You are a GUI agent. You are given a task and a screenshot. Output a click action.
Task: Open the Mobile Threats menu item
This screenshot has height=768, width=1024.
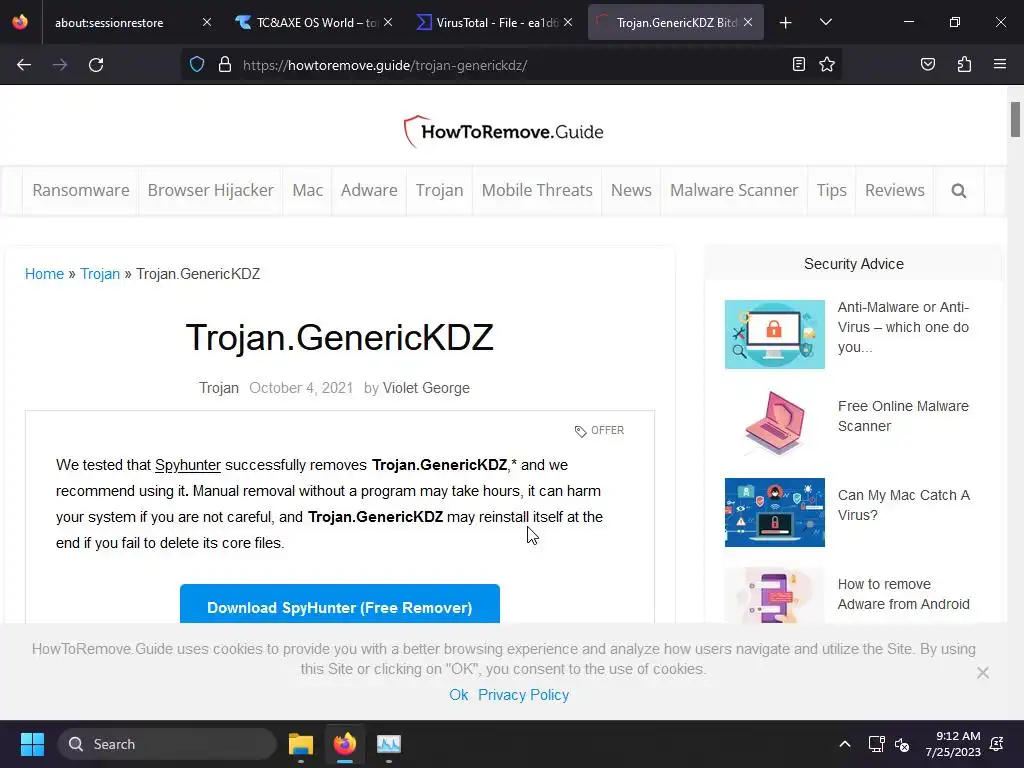[x=537, y=190]
